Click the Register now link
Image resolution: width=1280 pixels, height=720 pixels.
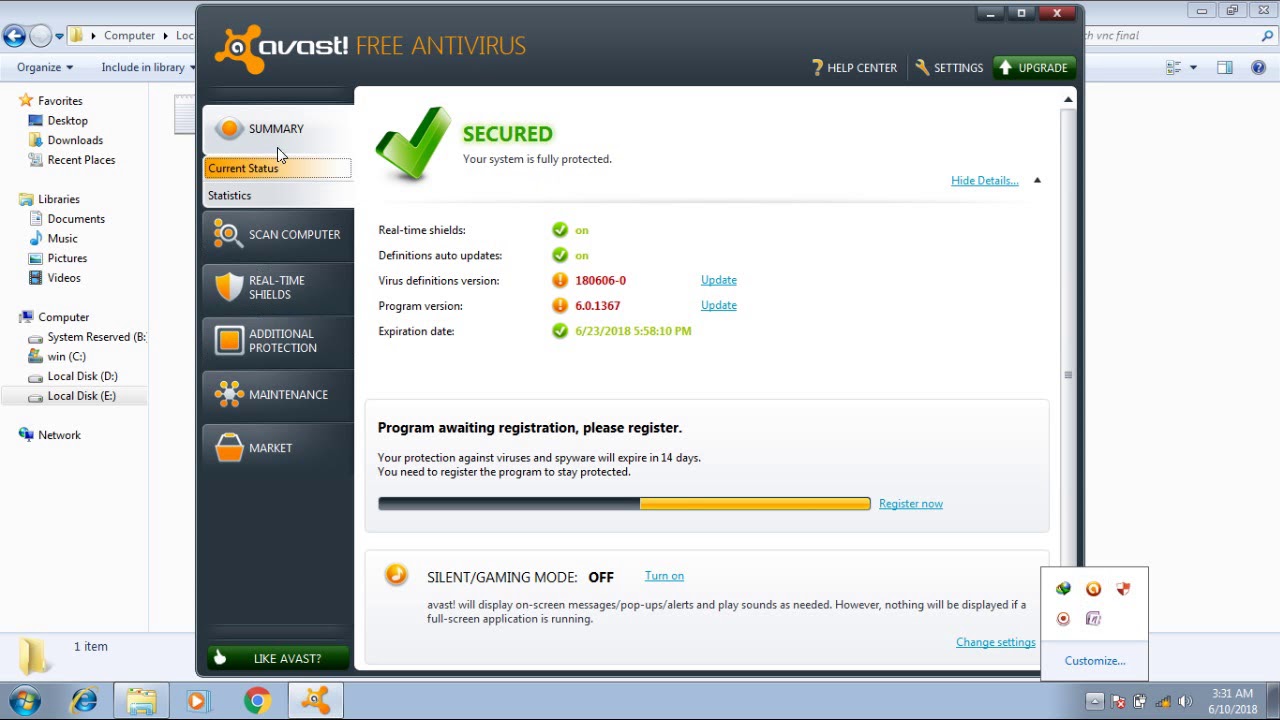(910, 504)
